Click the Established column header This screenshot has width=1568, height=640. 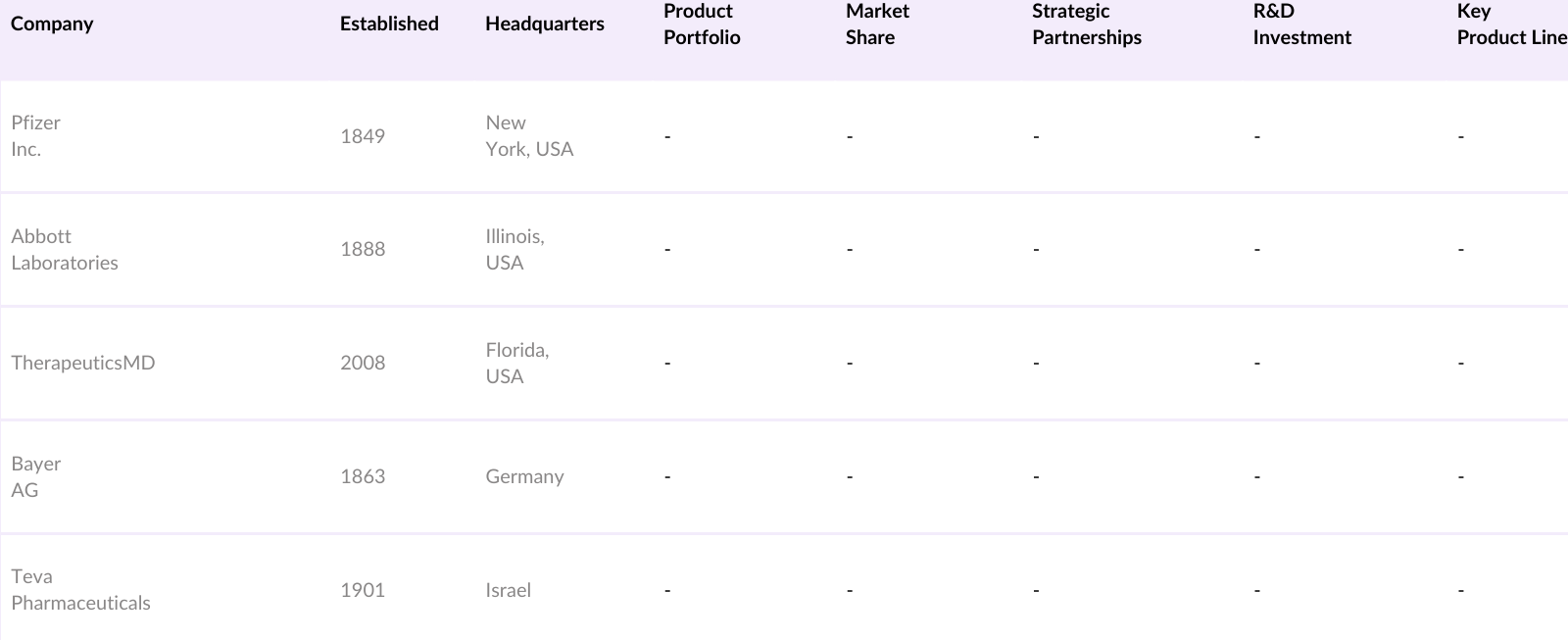tap(389, 25)
